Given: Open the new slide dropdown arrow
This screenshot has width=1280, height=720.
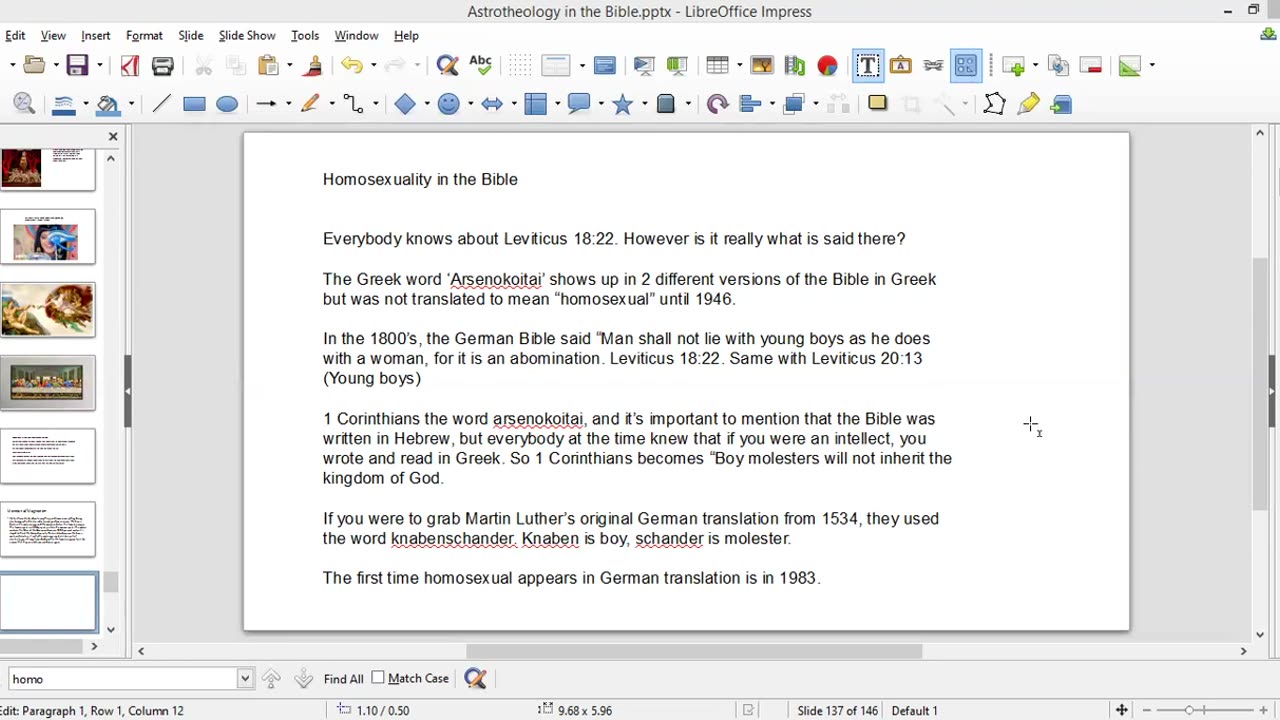Looking at the screenshot, I should coord(1035,66).
